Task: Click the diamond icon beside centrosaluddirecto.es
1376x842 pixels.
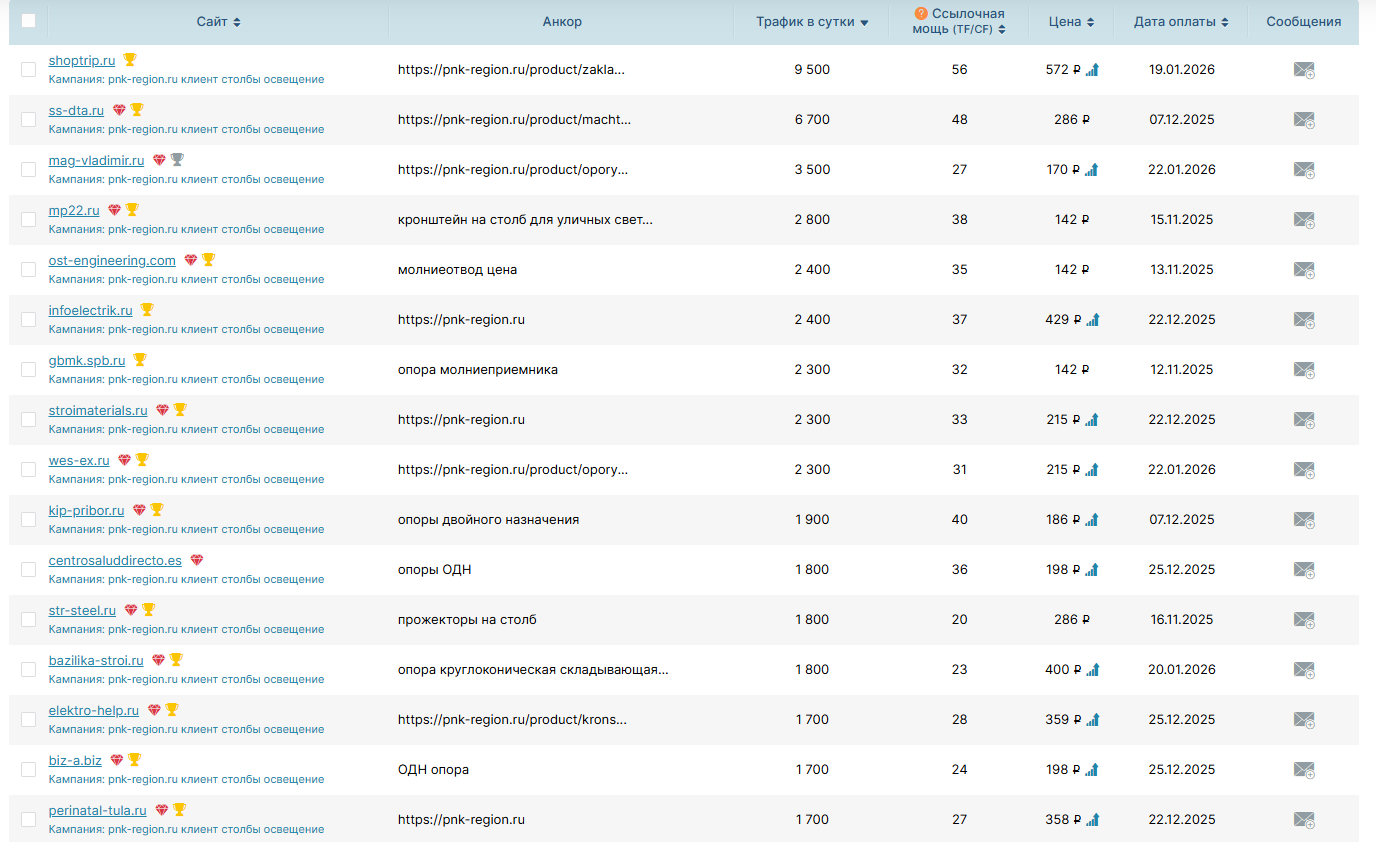Action: point(196,560)
